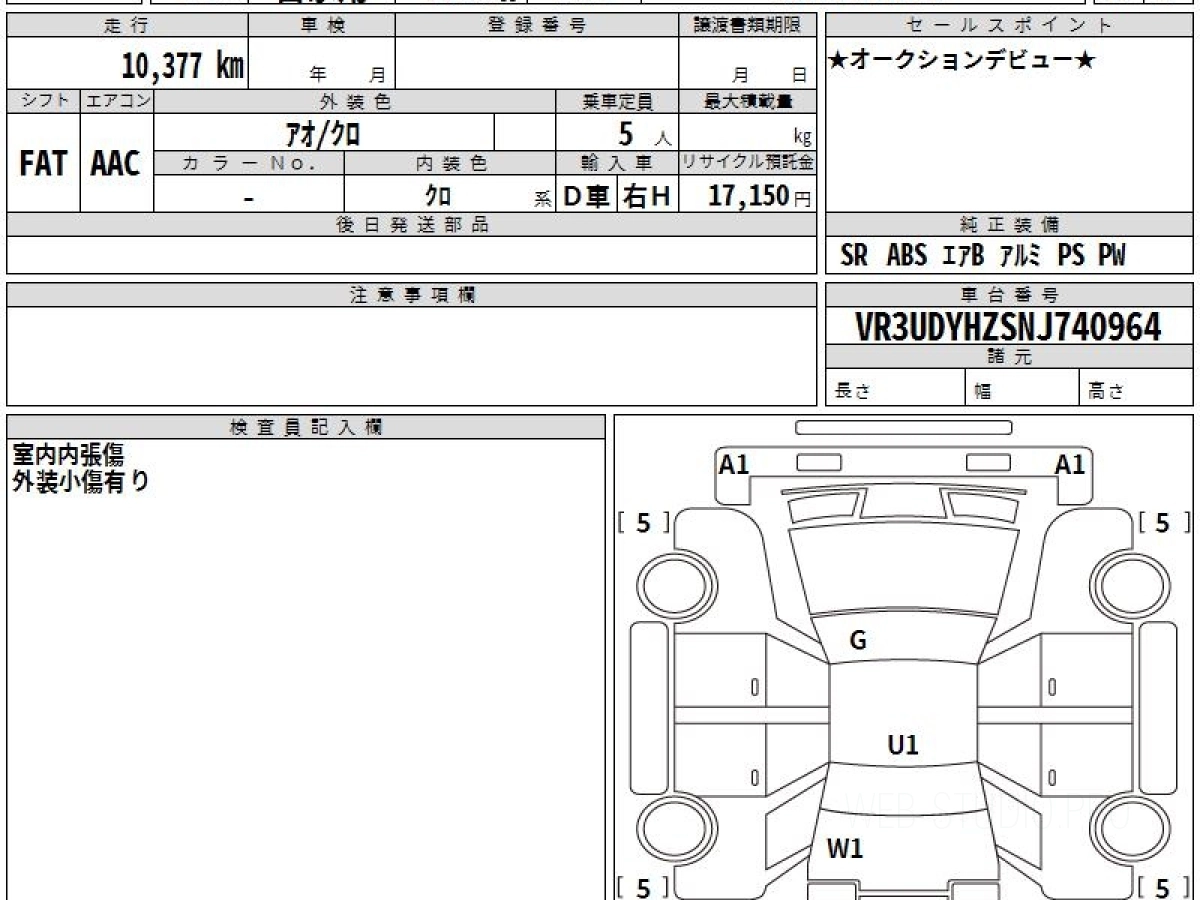Image resolution: width=1200 pixels, height=900 pixels.
Task: Select the U1 dent marker on the roof
Action: coord(902,744)
